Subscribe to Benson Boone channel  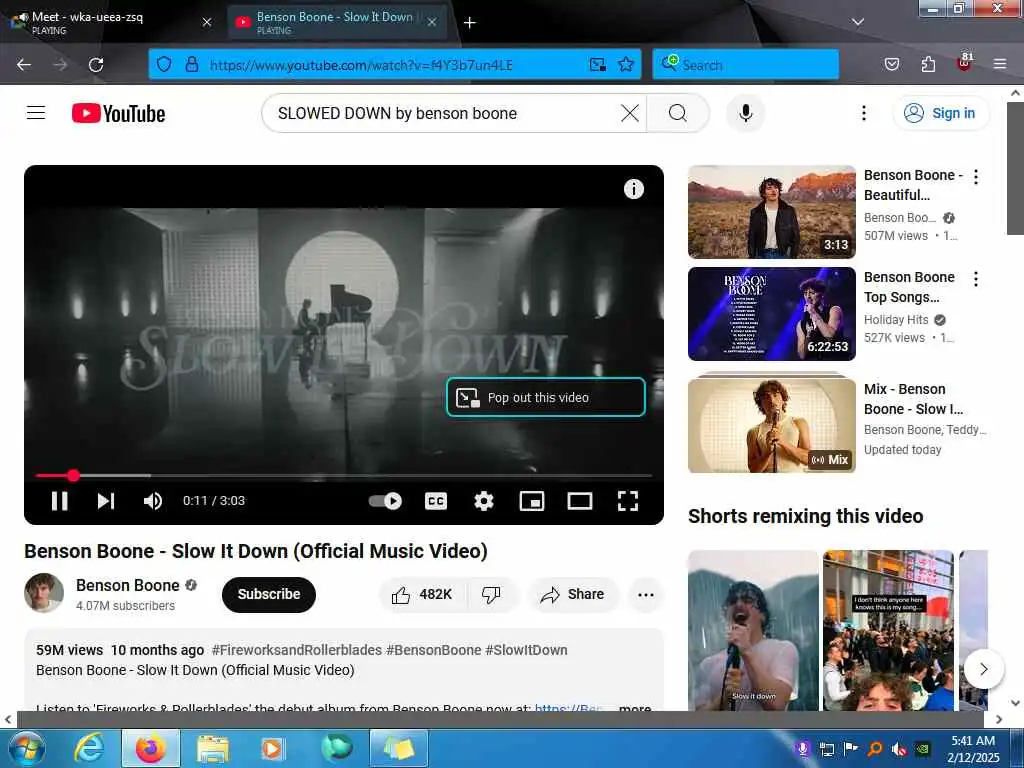[268, 594]
